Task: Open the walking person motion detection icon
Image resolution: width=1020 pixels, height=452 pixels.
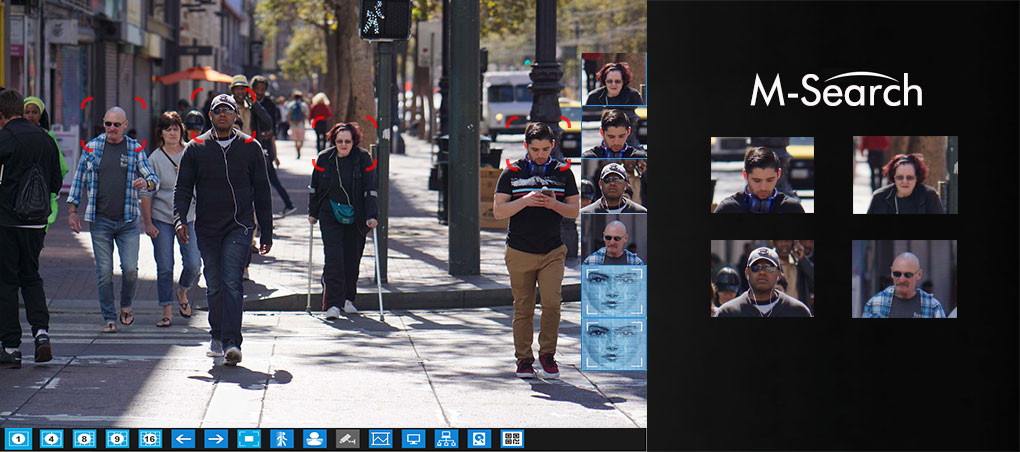Action: coord(282,438)
